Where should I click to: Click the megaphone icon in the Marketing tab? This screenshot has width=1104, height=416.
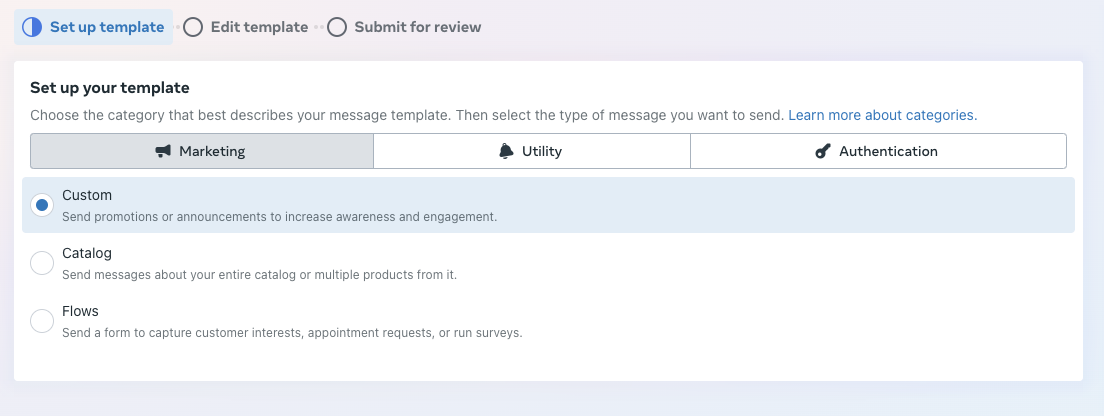coord(163,152)
